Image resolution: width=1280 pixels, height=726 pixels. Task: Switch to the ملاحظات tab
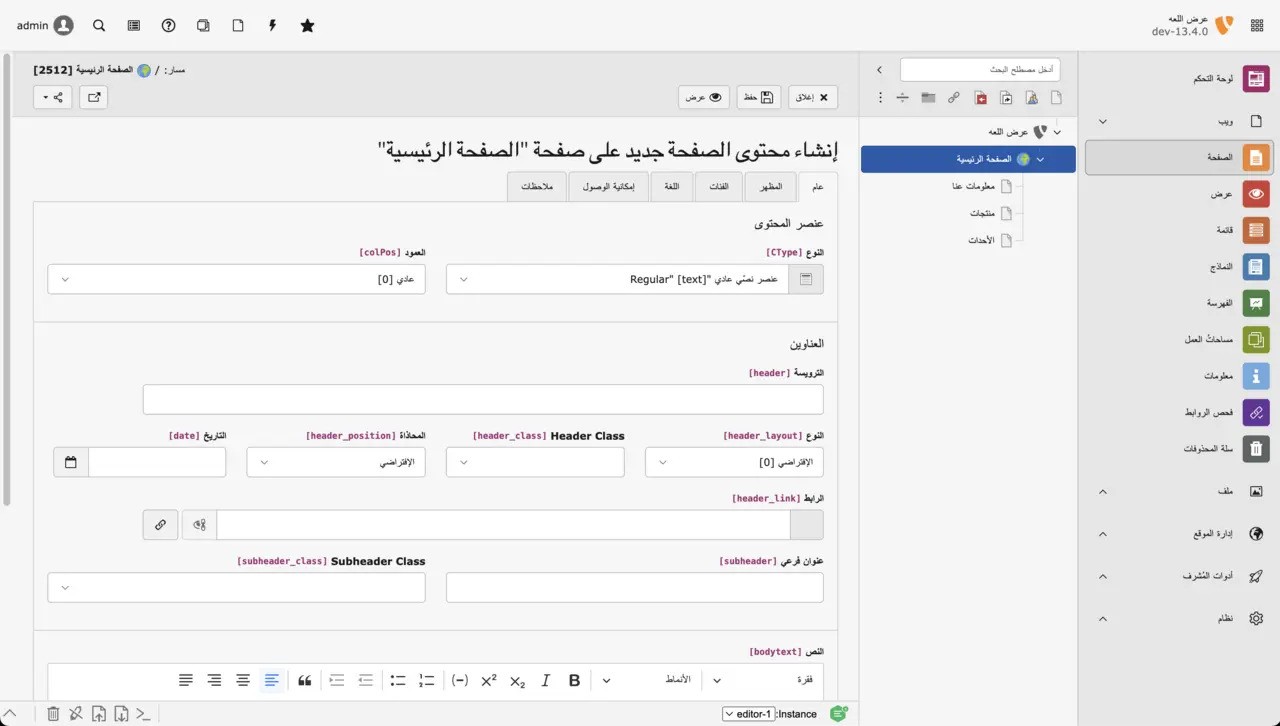coord(537,186)
